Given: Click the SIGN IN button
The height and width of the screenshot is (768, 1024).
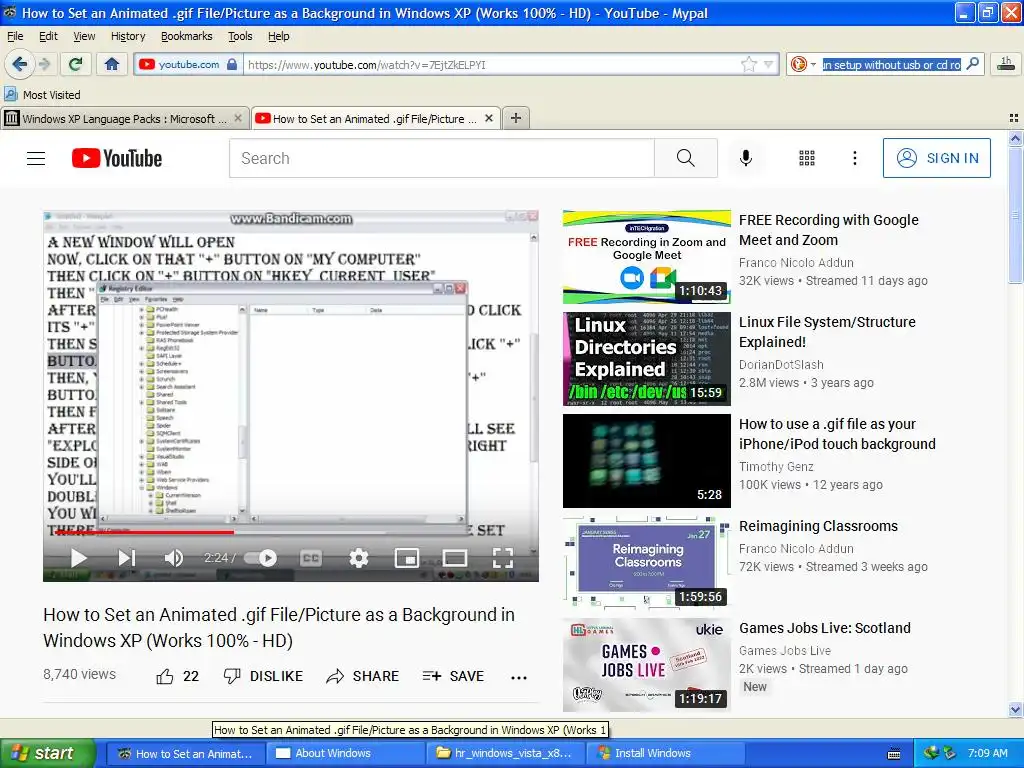Looking at the screenshot, I should coord(936,158).
